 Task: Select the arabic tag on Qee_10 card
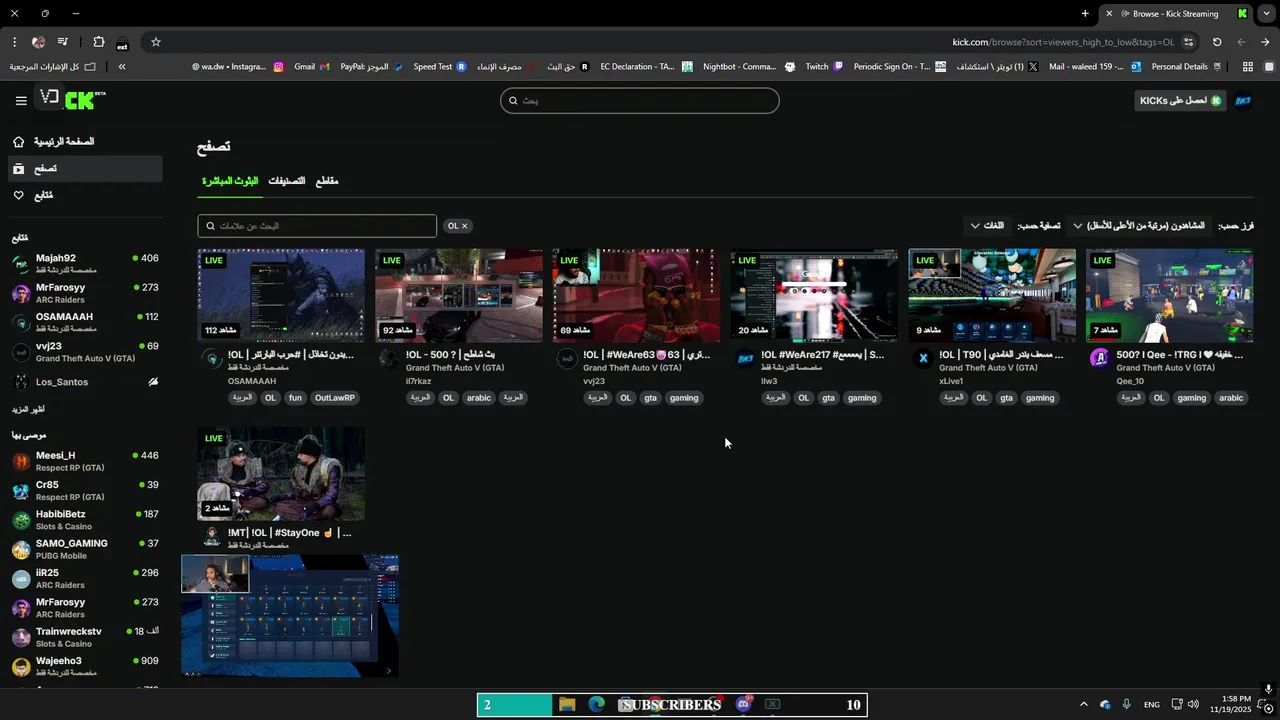click(1231, 398)
